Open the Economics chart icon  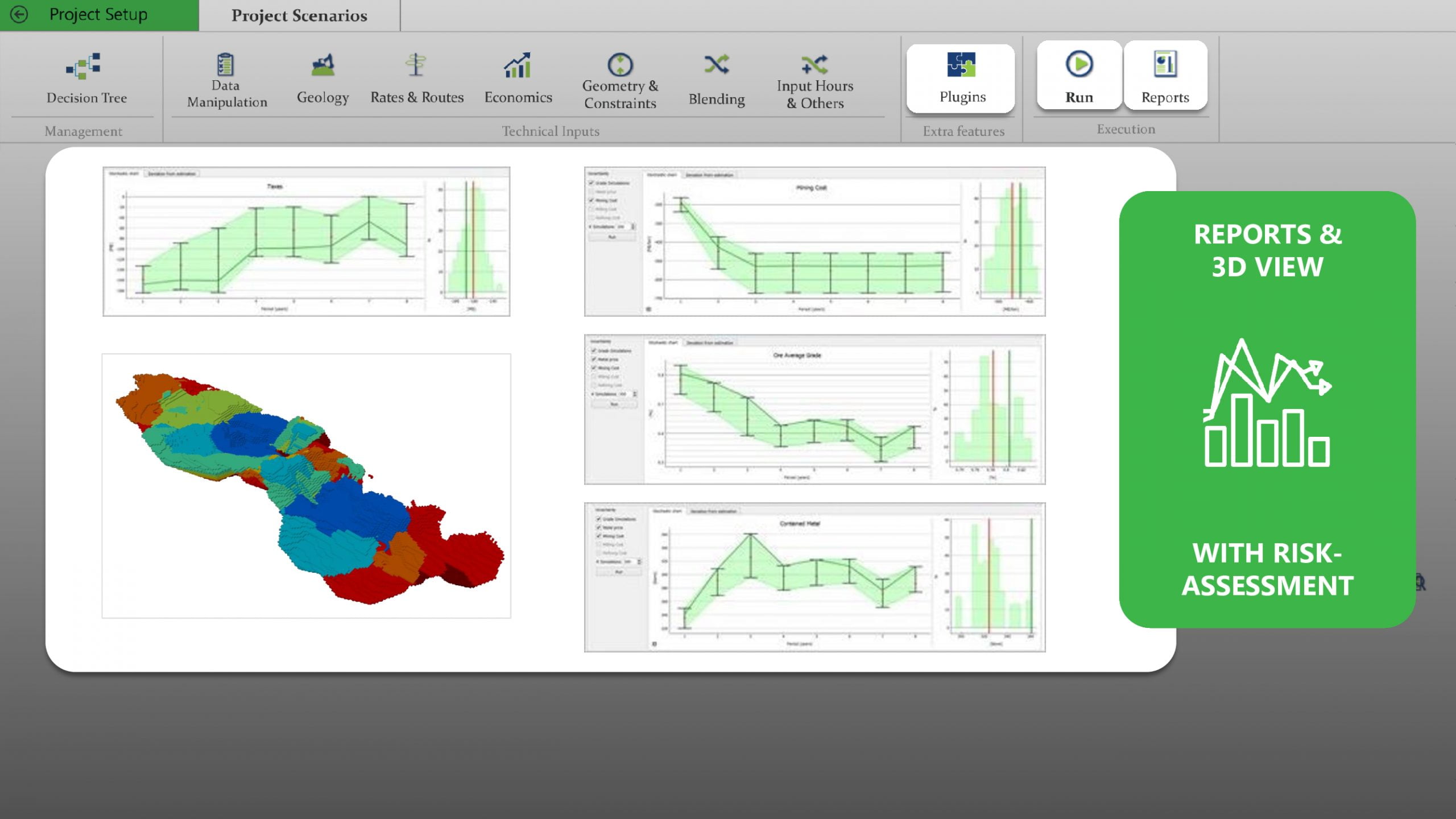pos(518,65)
